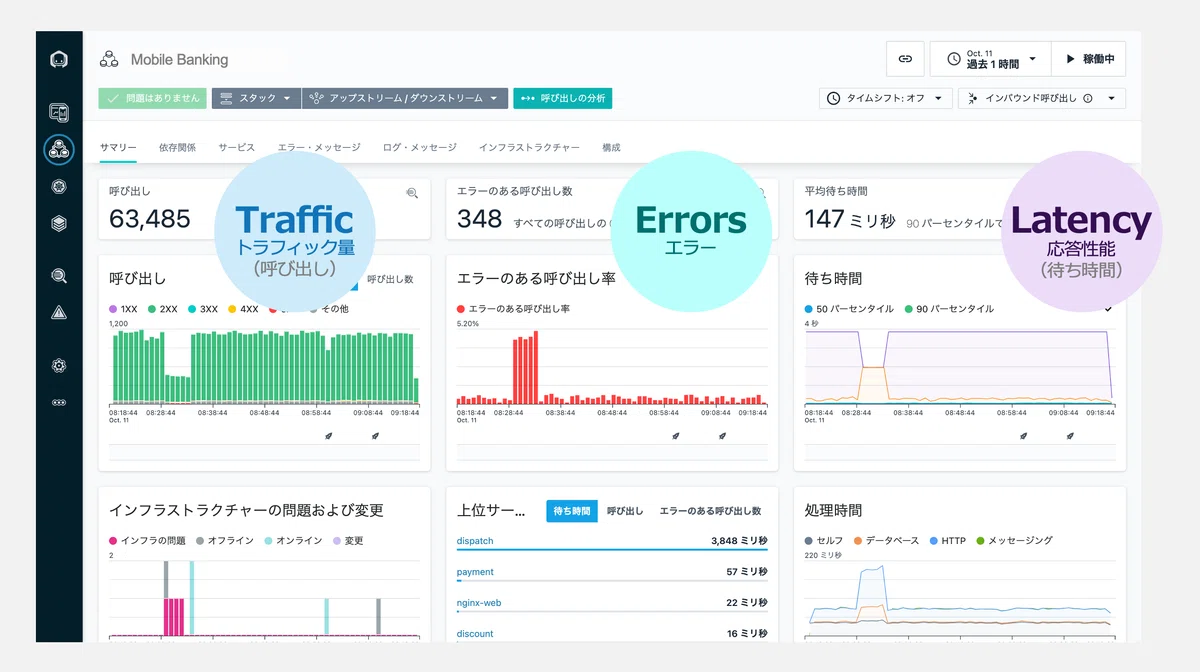Click the pink インフラの問題 legend color dot

click(x=113, y=541)
